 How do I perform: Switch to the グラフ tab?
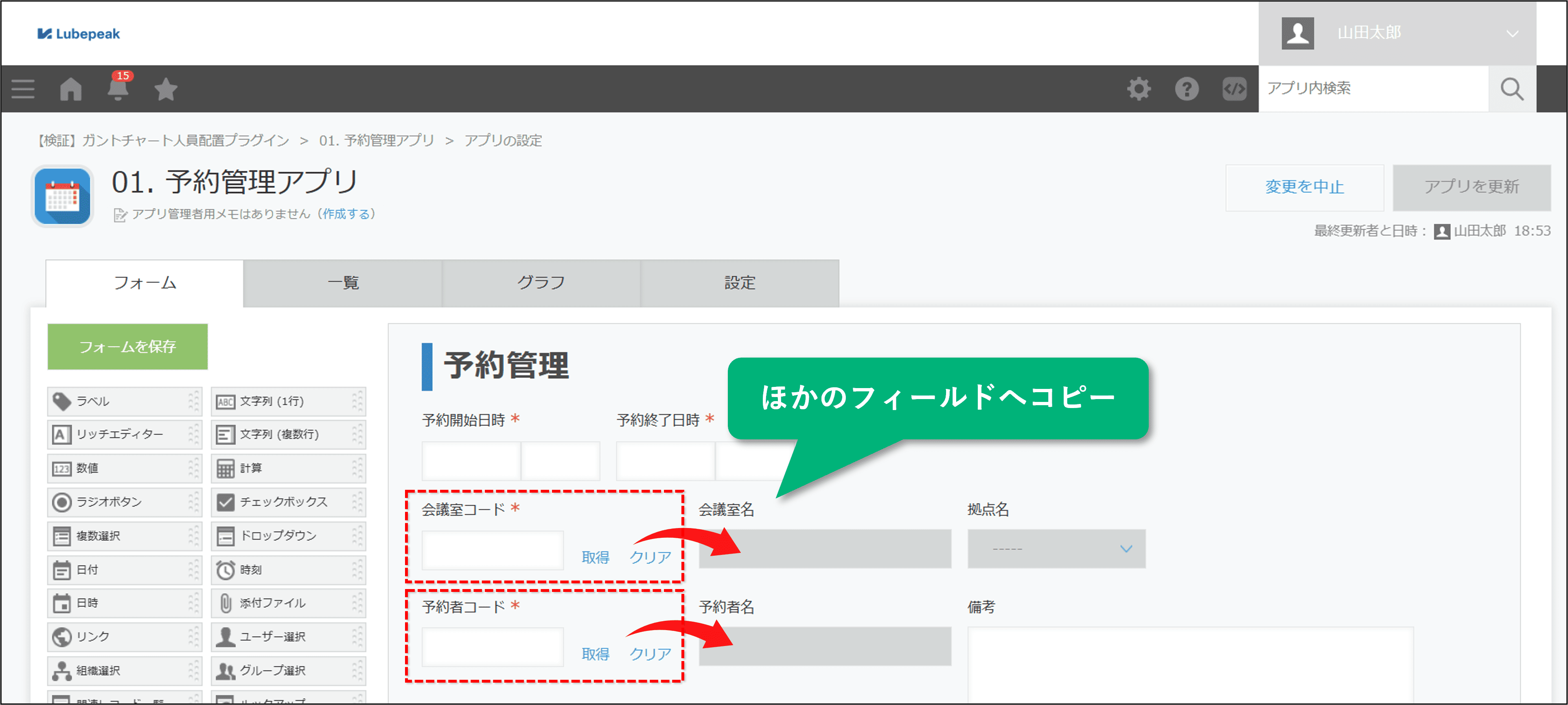541,282
